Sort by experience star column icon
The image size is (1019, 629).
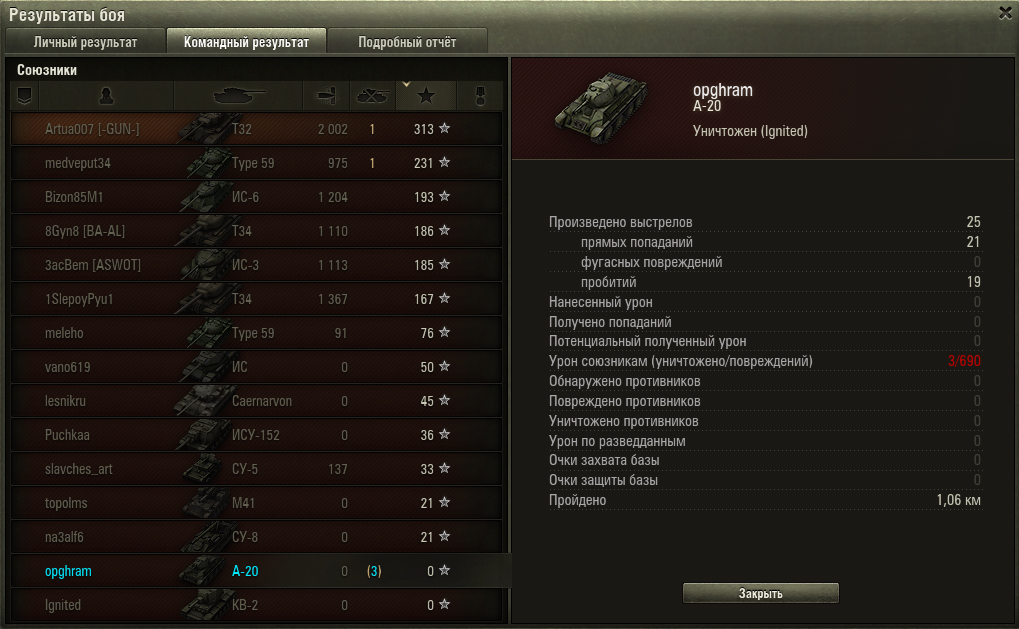(426, 96)
